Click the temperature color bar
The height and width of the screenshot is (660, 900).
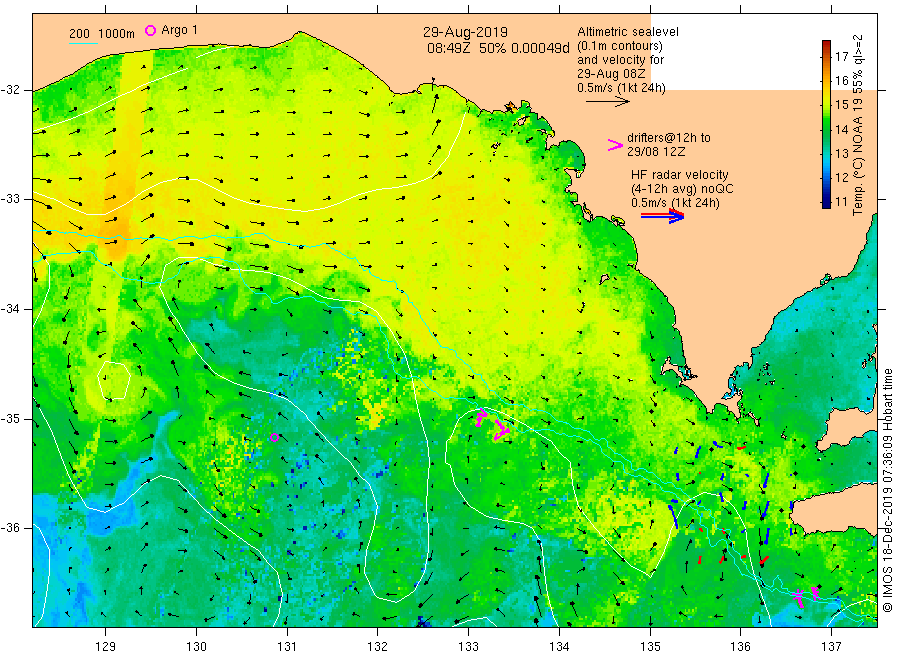(826, 124)
